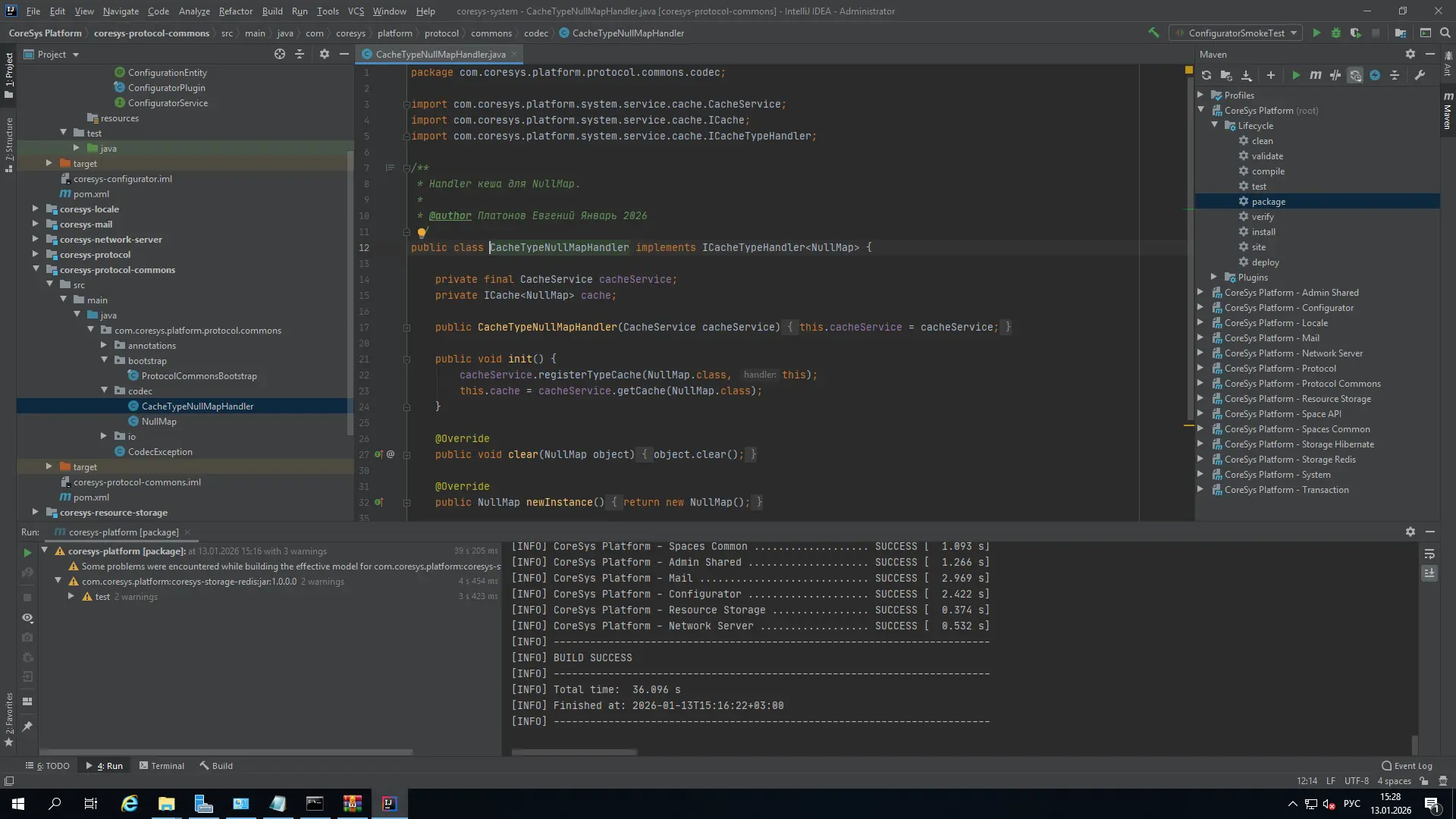Screen dimensions: 1456x819
Task: Toggle the eye view filter in Run panel
Action: click(27, 618)
